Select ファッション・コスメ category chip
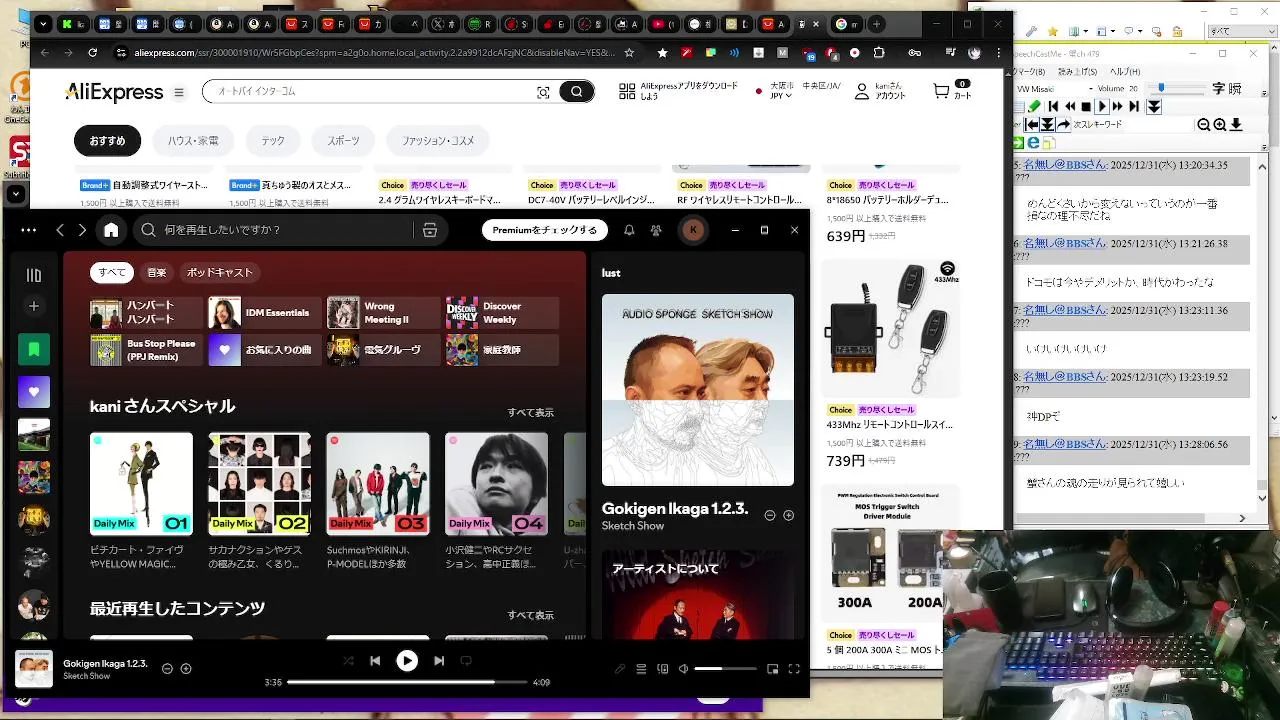 click(x=438, y=141)
